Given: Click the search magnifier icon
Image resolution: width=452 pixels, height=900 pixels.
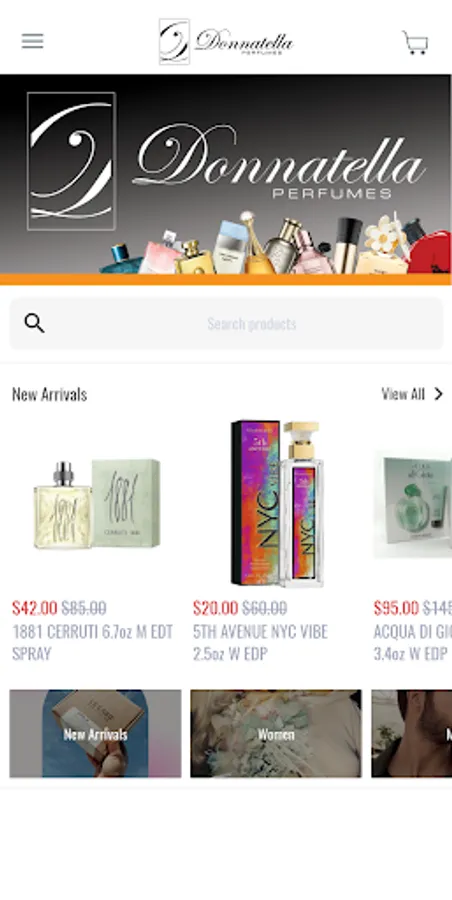Looking at the screenshot, I should click(x=34, y=324).
